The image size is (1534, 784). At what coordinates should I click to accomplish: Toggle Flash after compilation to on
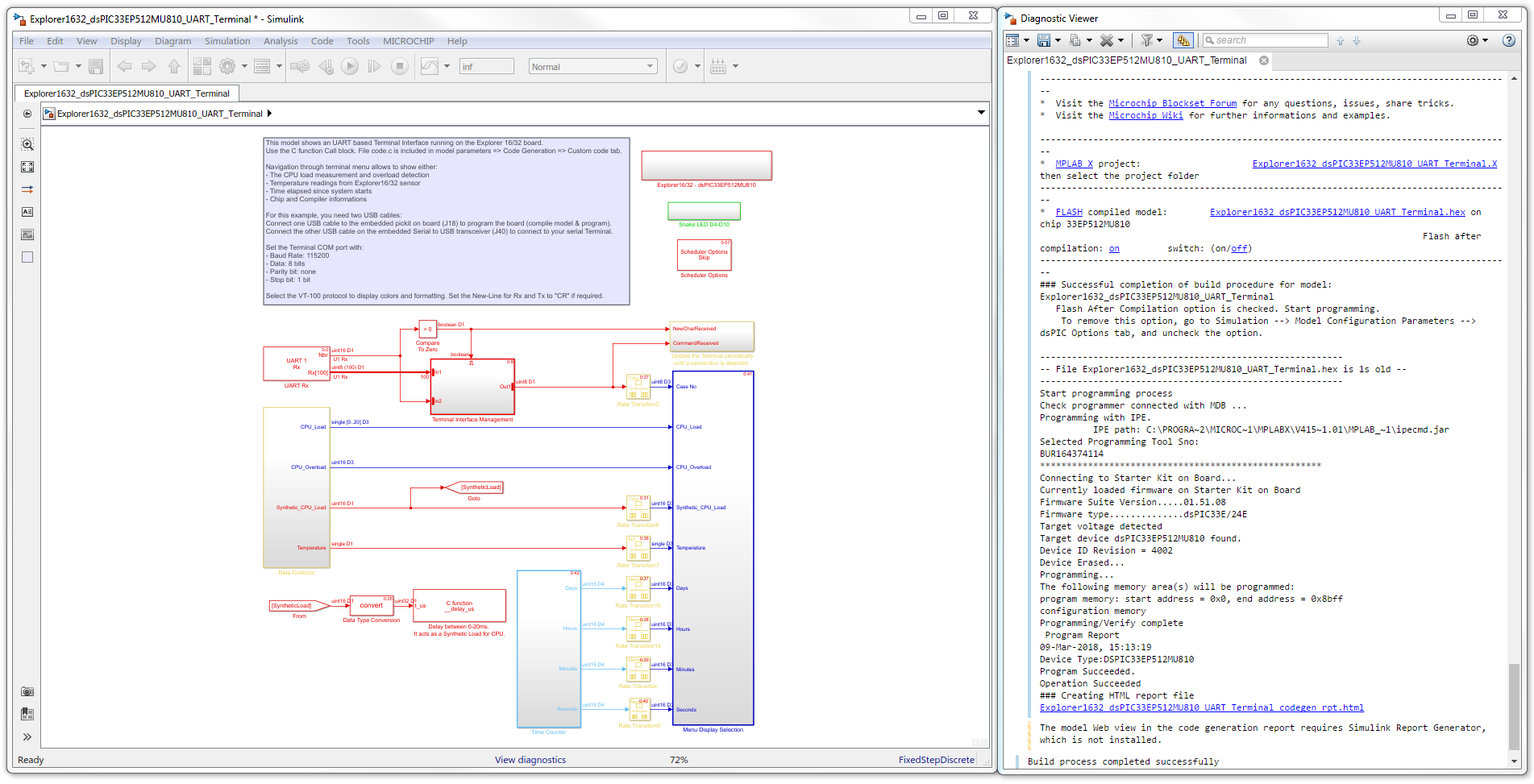coord(1114,249)
